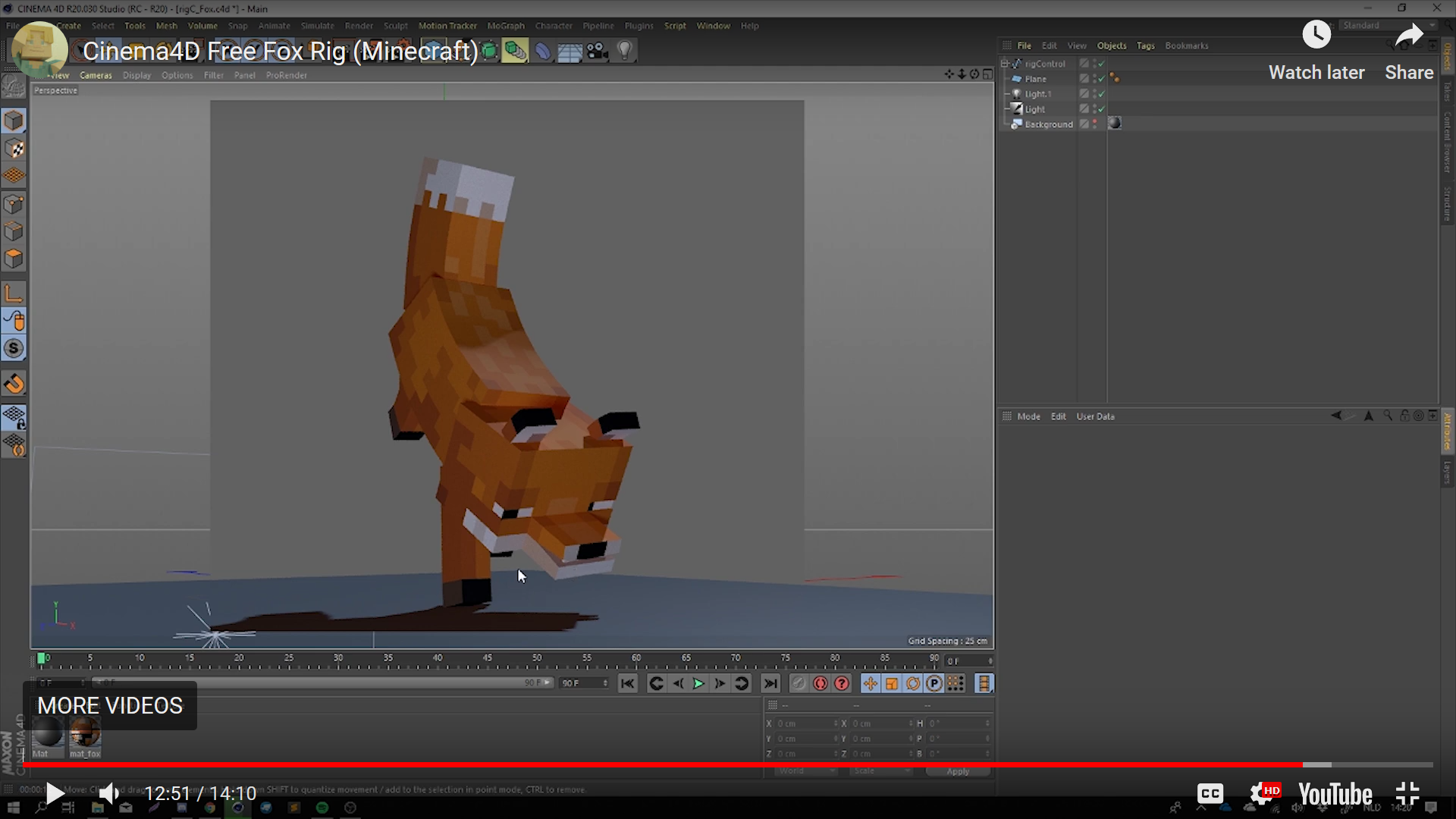This screenshot has height=819, width=1456.
Task: Click the Cinema 4D timeline play forward button
Action: click(x=698, y=683)
